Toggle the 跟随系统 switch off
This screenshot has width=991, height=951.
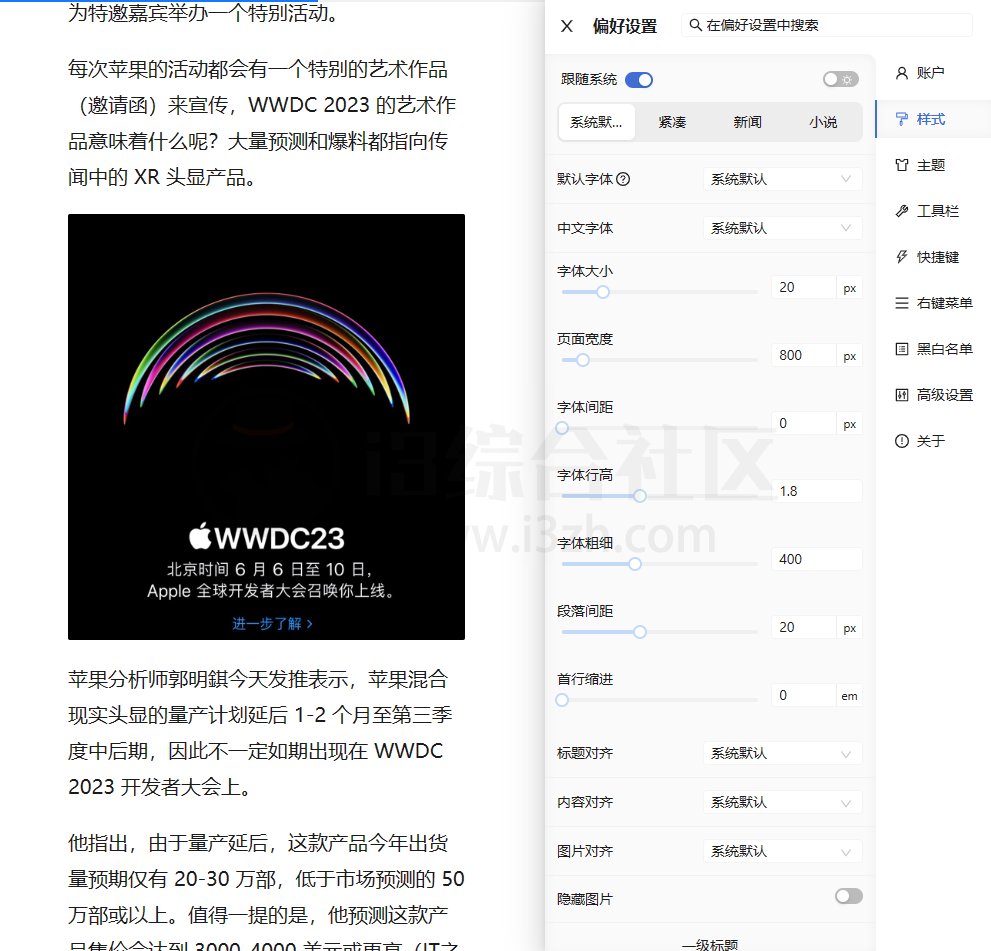[x=638, y=80]
